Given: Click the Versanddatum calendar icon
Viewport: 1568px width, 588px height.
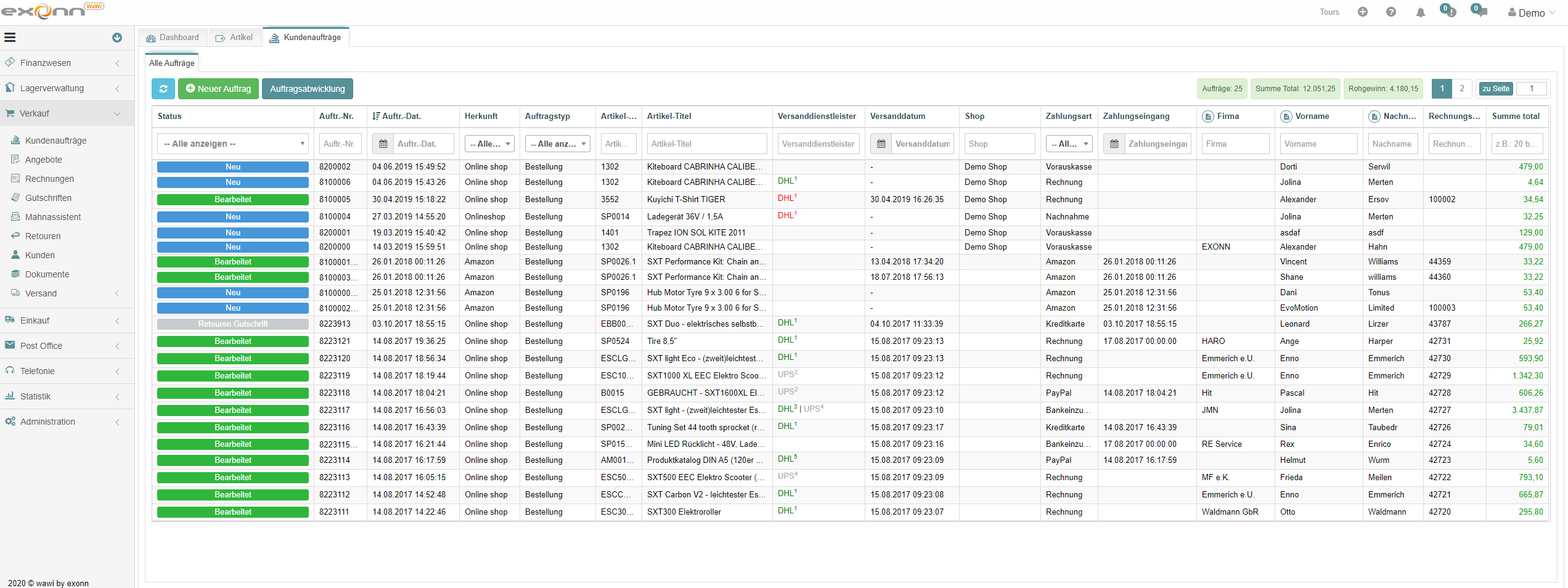Looking at the screenshot, I should (881, 144).
